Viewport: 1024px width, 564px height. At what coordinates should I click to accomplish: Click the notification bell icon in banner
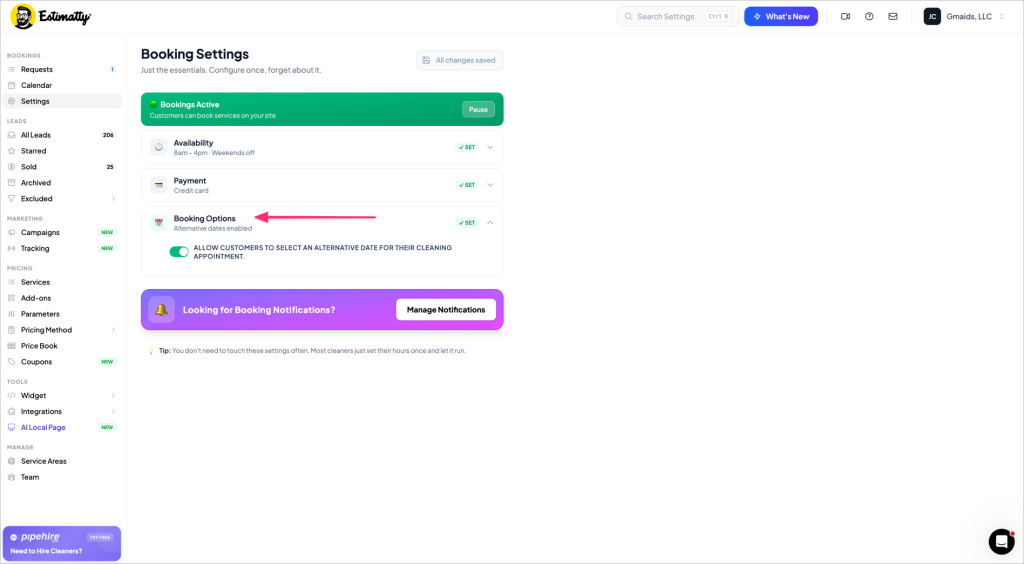161,309
